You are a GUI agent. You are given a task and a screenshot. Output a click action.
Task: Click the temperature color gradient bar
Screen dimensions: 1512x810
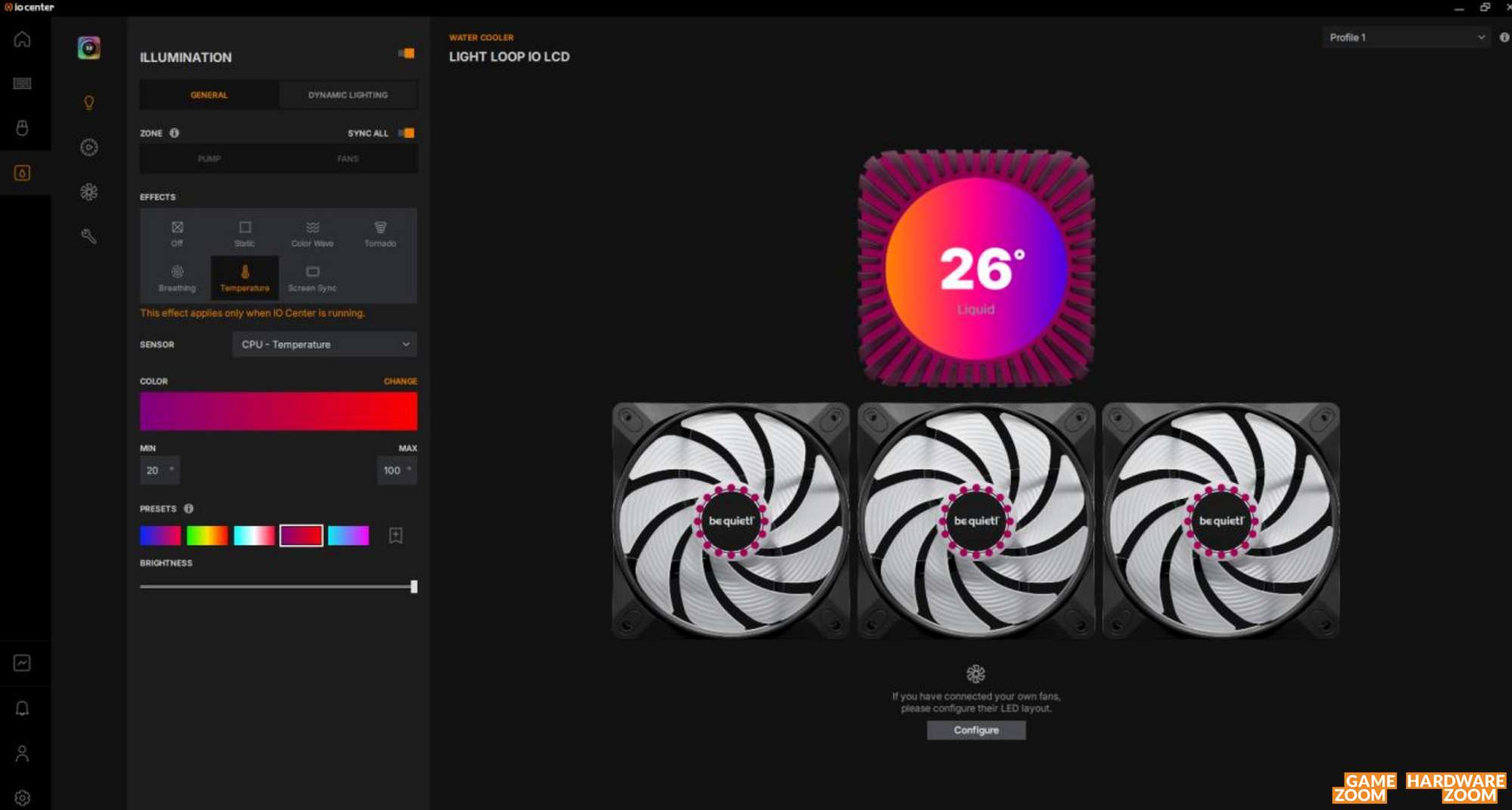click(x=278, y=411)
